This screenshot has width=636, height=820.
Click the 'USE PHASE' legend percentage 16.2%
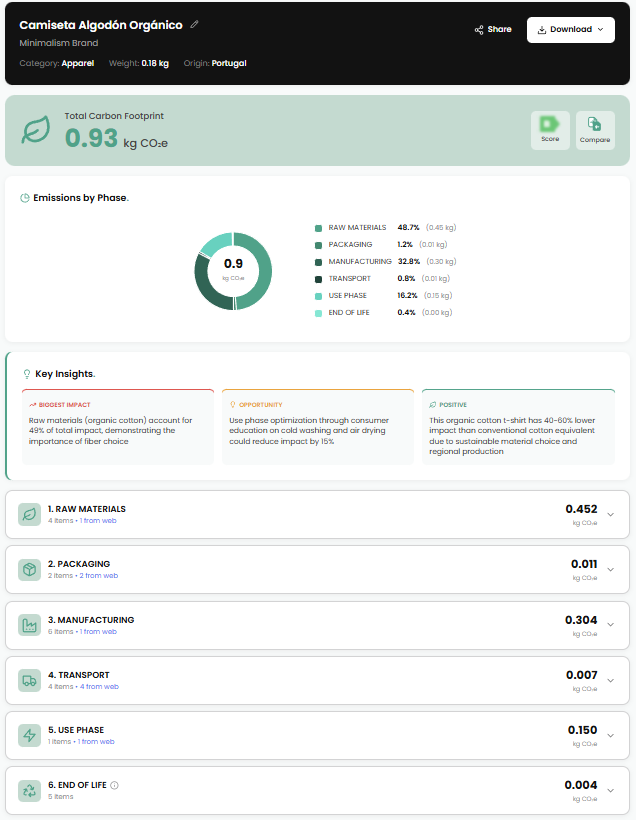[407, 295]
